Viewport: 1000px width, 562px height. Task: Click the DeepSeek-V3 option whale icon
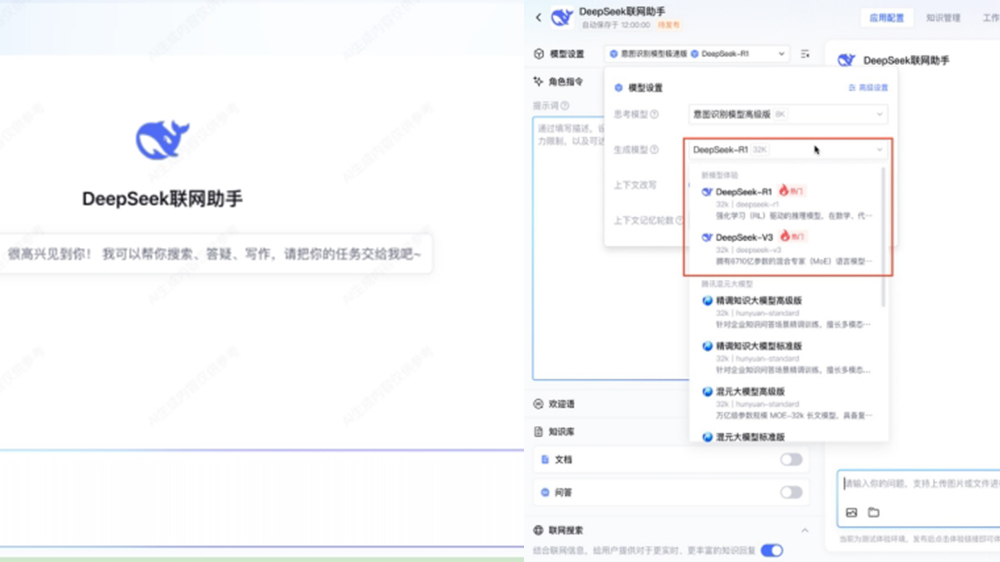pyautogui.click(x=707, y=237)
